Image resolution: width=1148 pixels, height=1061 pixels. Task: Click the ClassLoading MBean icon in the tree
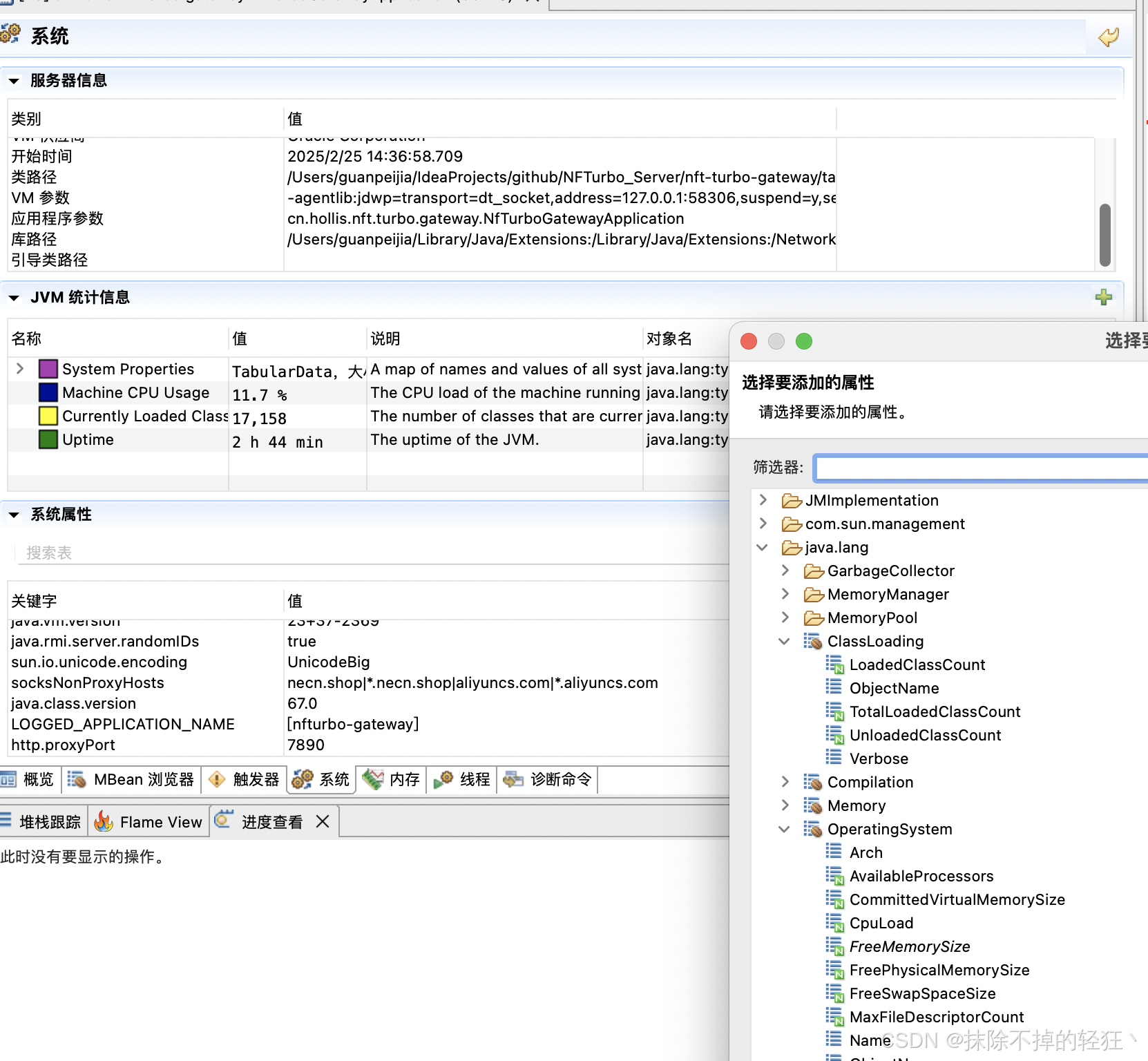pyautogui.click(x=812, y=641)
